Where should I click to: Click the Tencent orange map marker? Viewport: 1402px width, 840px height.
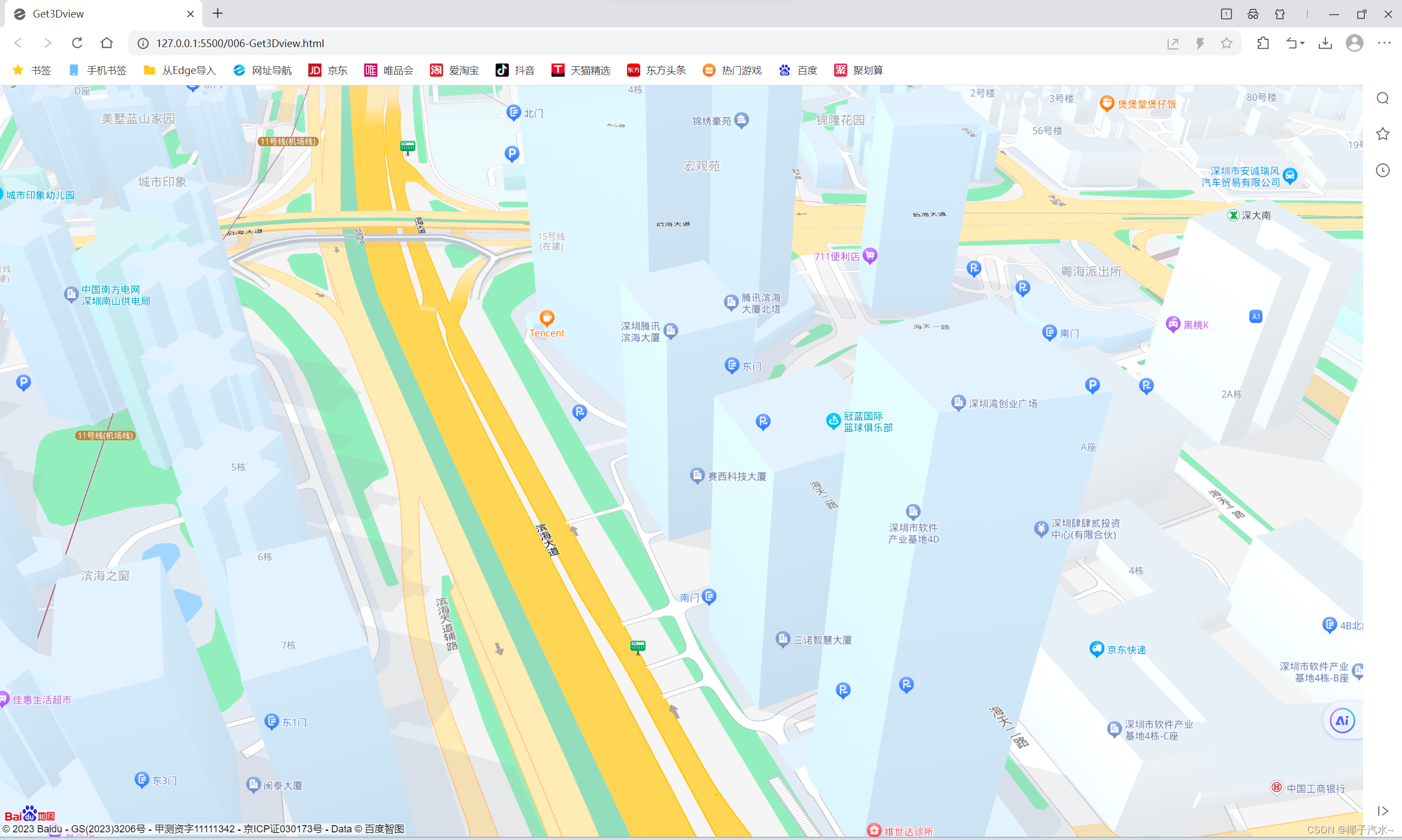pyautogui.click(x=547, y=318)
